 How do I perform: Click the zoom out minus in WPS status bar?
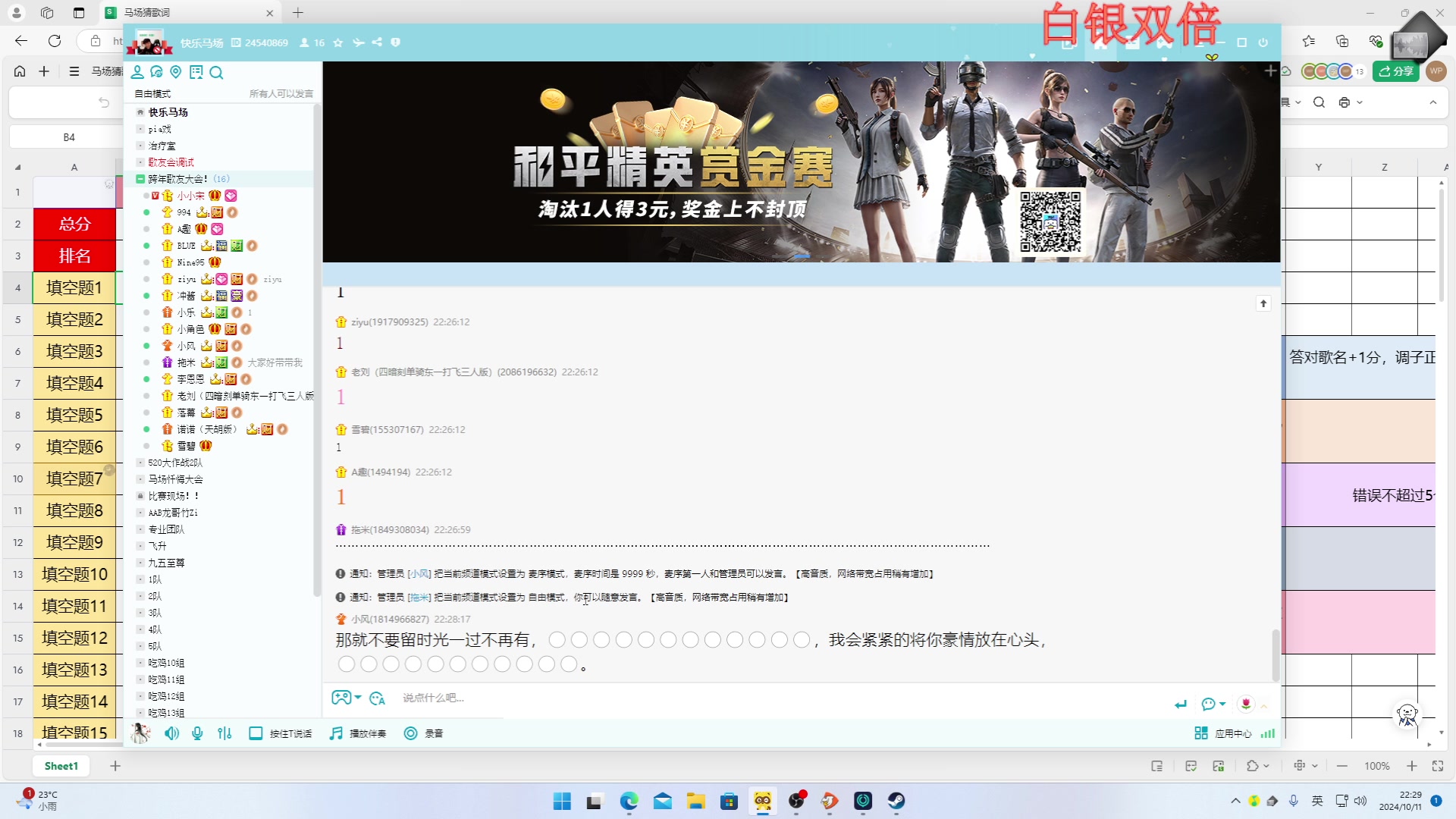point(1342,766)
